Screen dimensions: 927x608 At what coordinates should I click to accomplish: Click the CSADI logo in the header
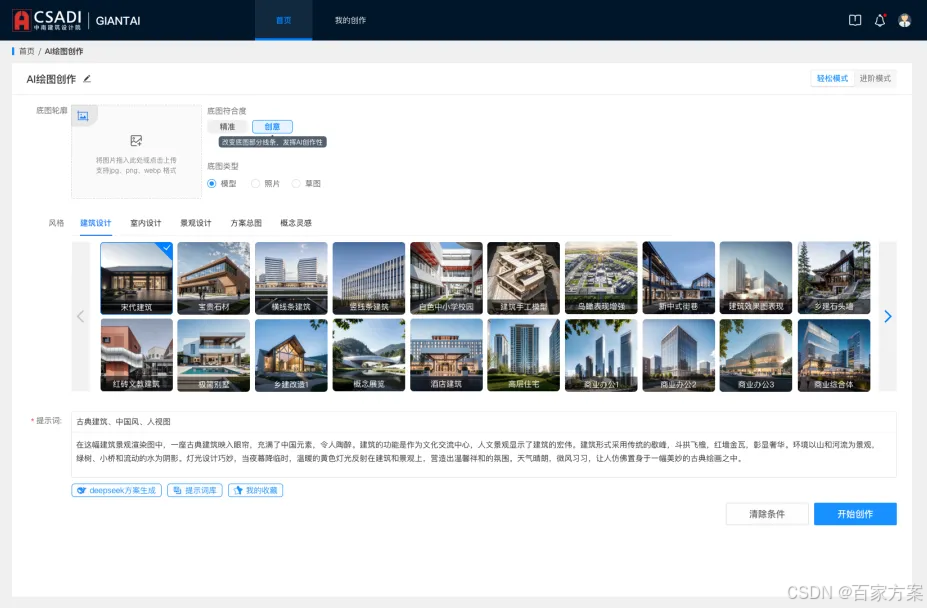point(47,20)
